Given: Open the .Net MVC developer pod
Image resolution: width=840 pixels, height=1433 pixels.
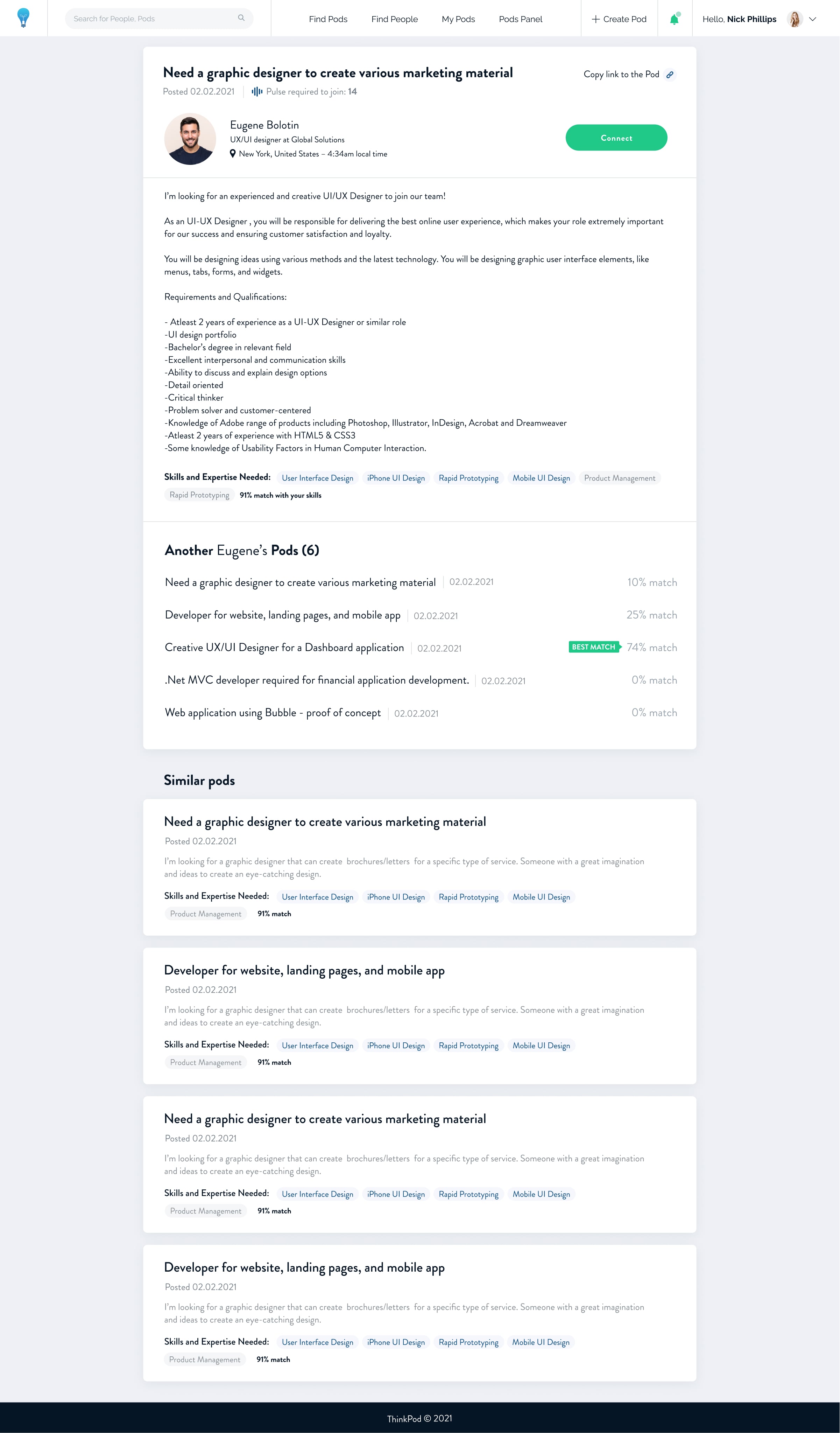Looking at the screenshot, I should coord(317,680).
